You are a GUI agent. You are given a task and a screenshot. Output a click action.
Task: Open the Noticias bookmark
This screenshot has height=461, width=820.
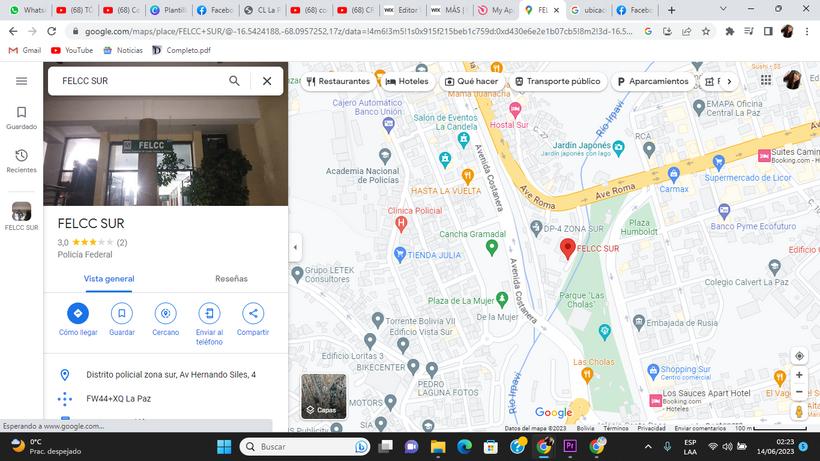(x=123, y=50)
